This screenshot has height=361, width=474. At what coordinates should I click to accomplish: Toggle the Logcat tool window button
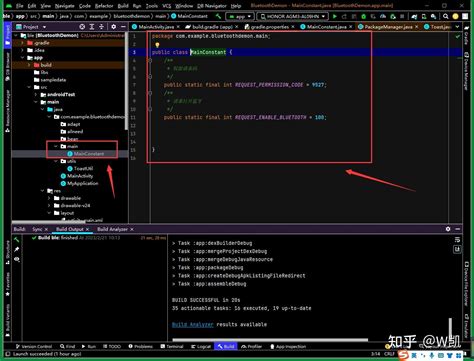click(201, 347)
